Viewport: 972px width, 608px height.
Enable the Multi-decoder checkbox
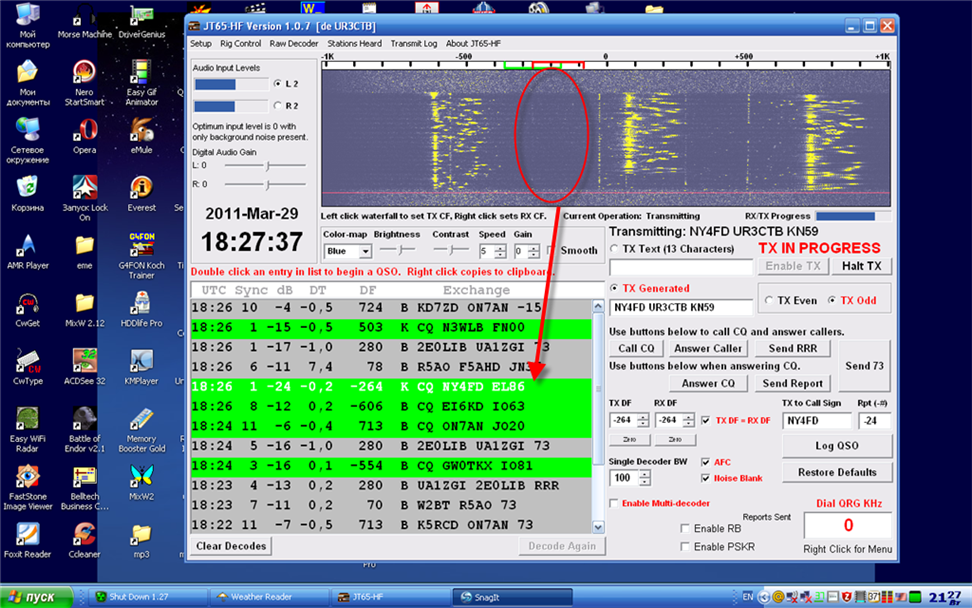[x=613, y=503]
